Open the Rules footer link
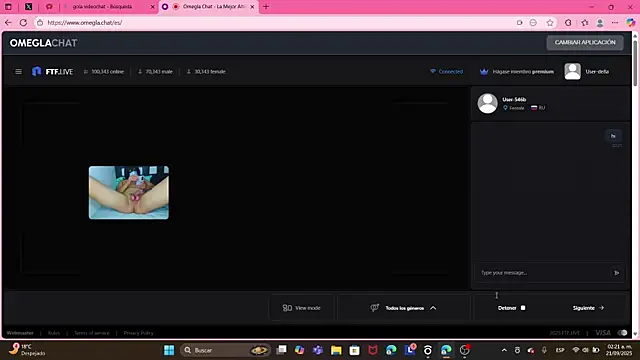Image resolution: width=640 pixels, height=360 pixels. point(53,333)
